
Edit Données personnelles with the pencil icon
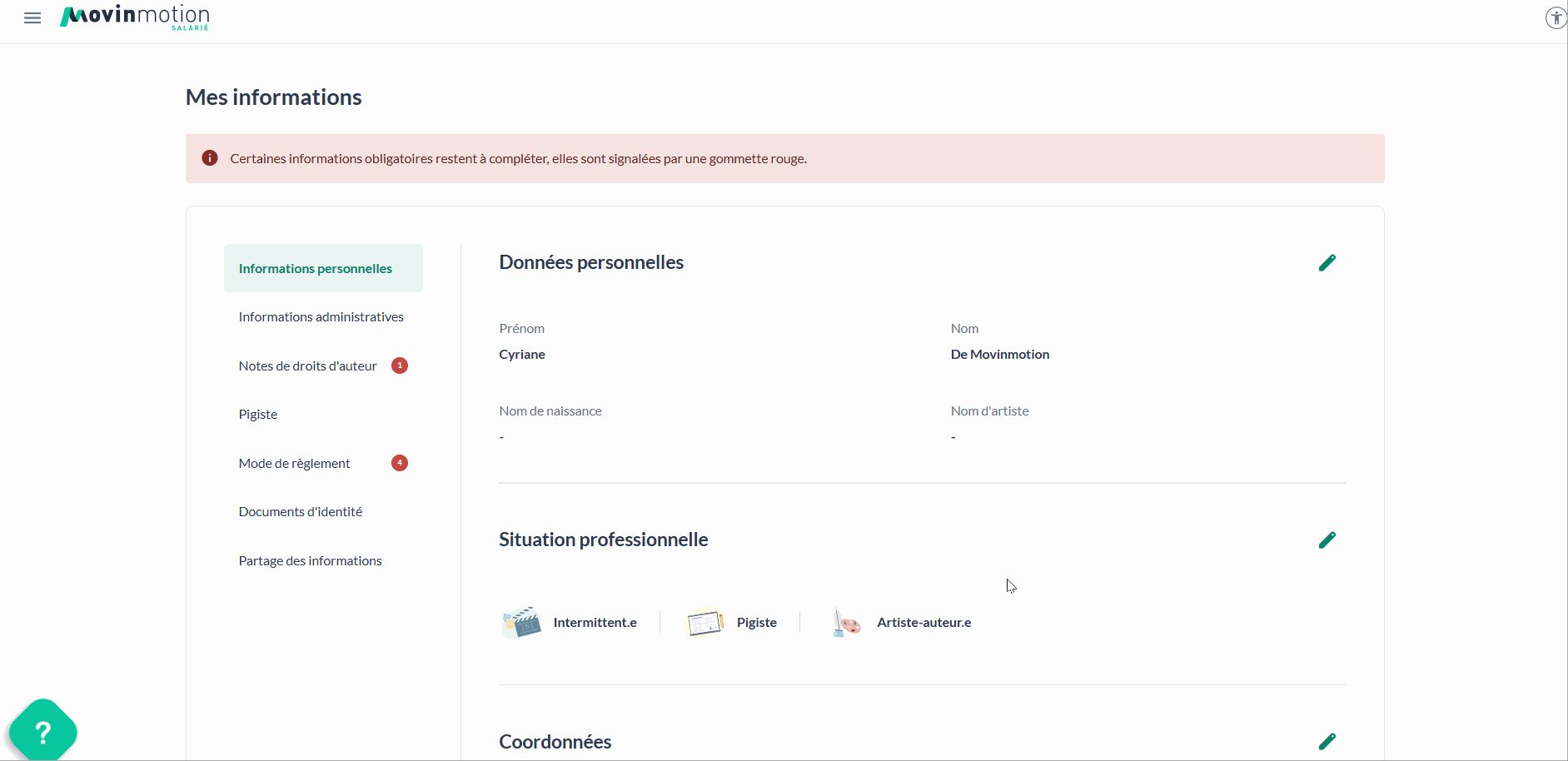1327,263
